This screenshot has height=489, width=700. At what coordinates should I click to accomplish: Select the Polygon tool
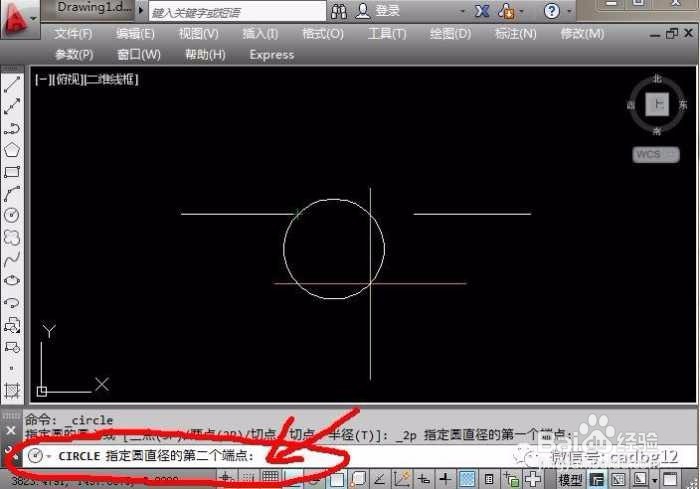tap(12, 150)
